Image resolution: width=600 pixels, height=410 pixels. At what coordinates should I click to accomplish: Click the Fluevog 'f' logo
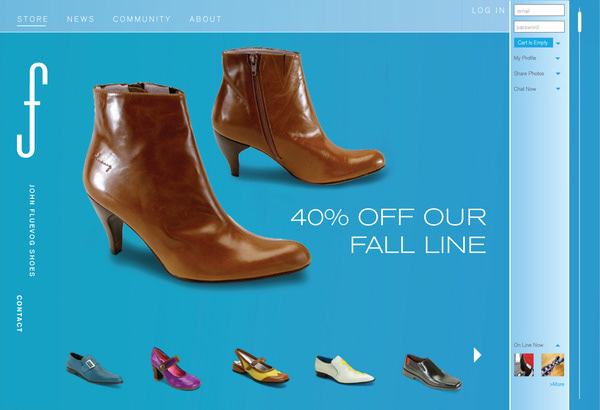[x=32, y=110]
